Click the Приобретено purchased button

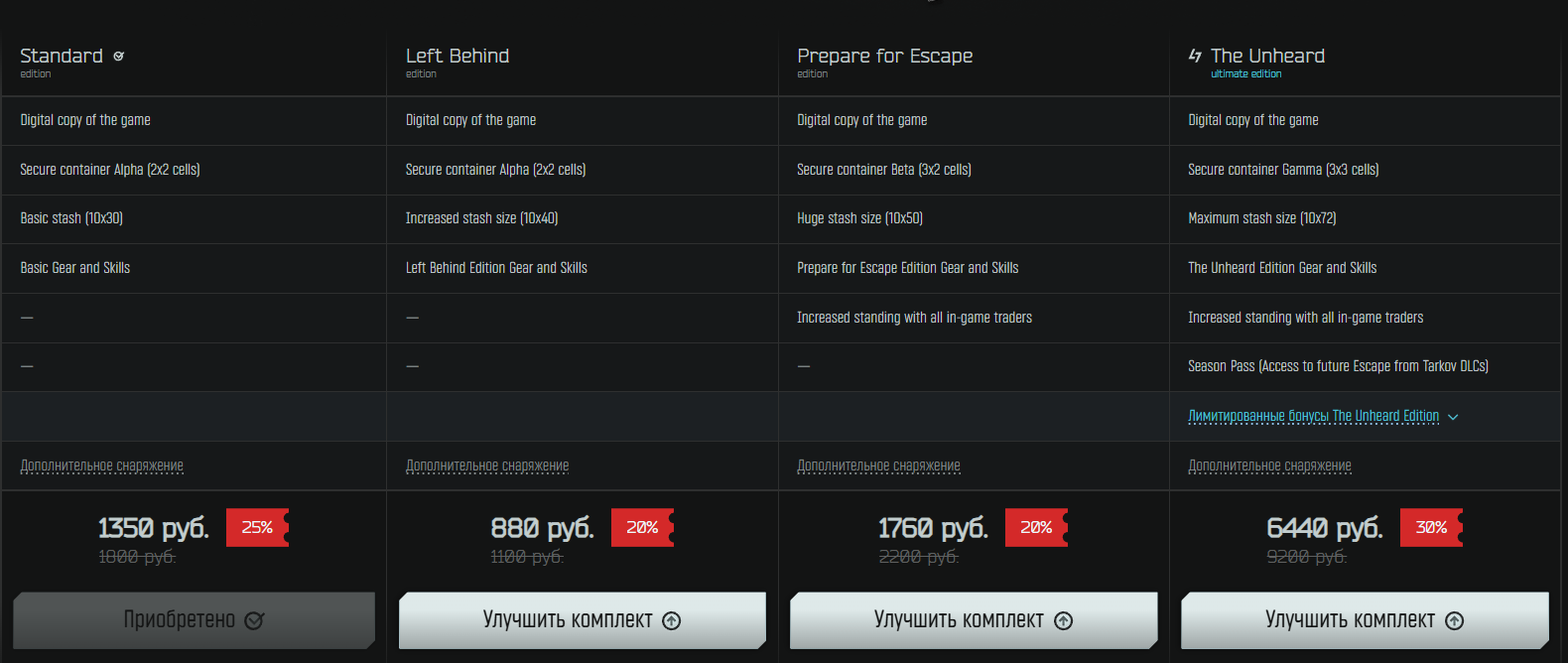[x=195, y=620]
